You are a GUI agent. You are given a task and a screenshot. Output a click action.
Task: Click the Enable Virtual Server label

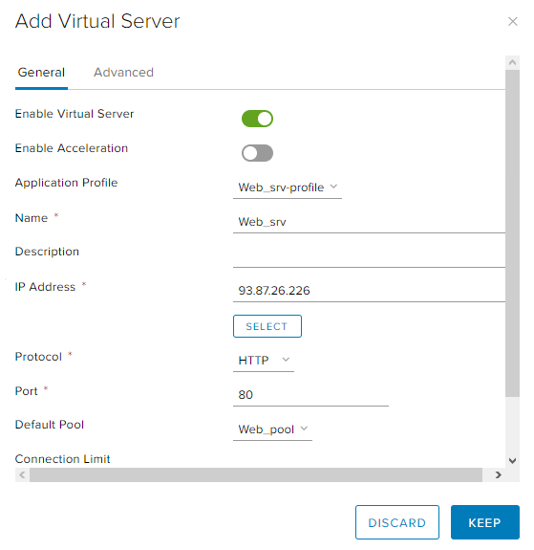coord(74,114)
